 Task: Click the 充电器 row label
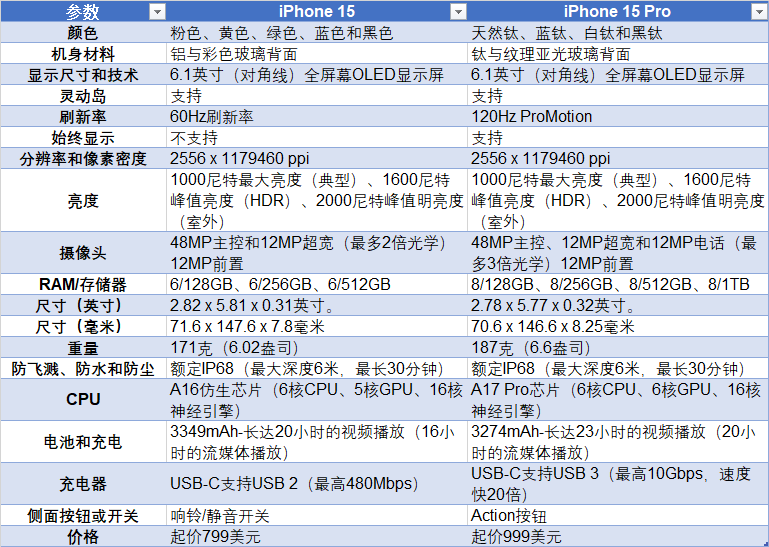click(x=83, y=484)
